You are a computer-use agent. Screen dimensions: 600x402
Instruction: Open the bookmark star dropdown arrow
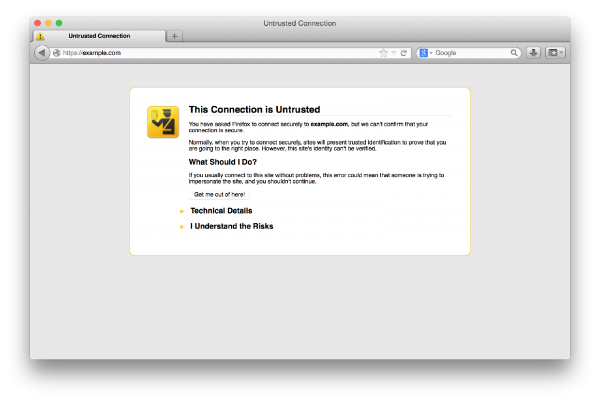click(x=394, y=53)
